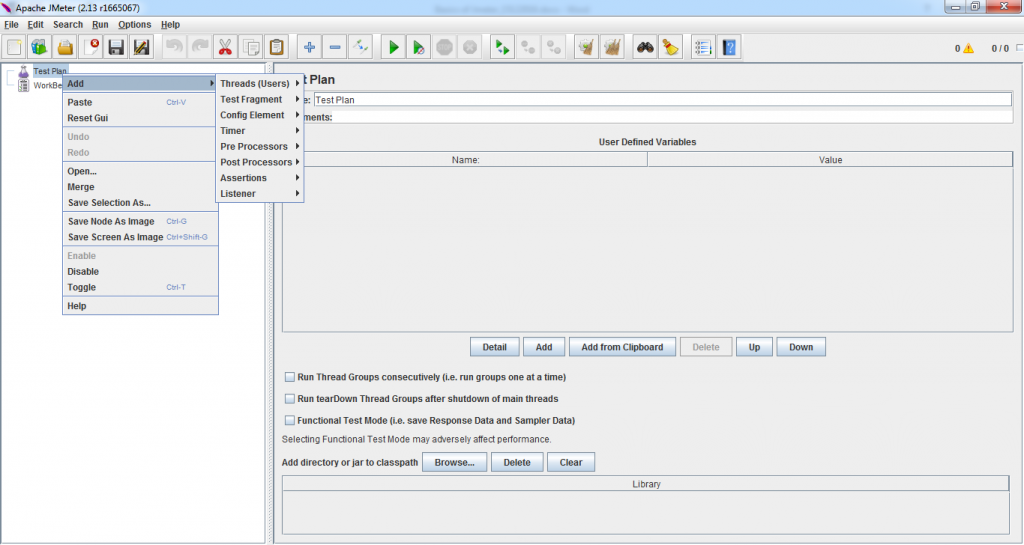Screen dimensions: 1024x545
Task: Open the Search menu
Action: (68, 25)
